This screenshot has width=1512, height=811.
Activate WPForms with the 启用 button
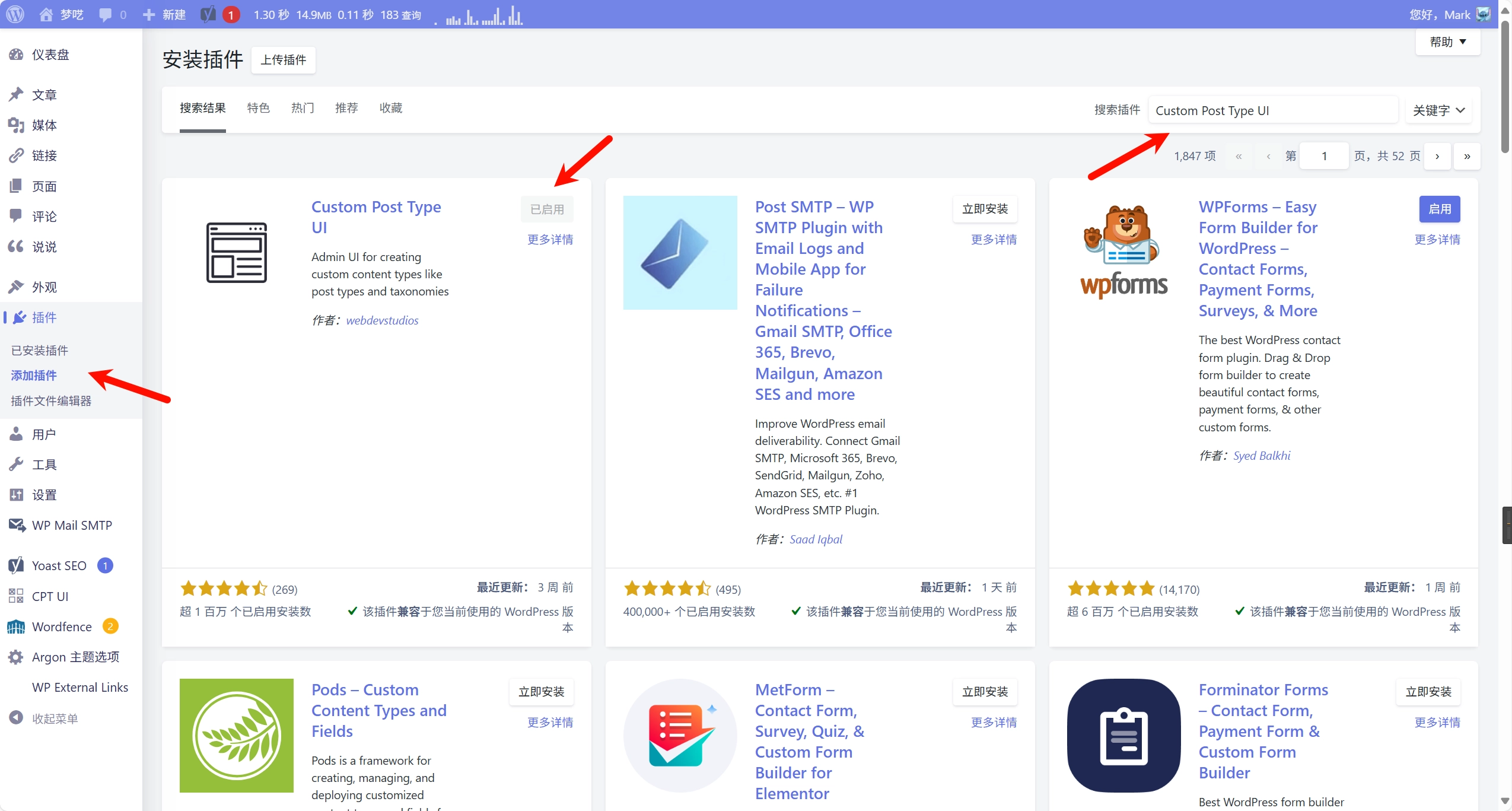coord(1440,209)
